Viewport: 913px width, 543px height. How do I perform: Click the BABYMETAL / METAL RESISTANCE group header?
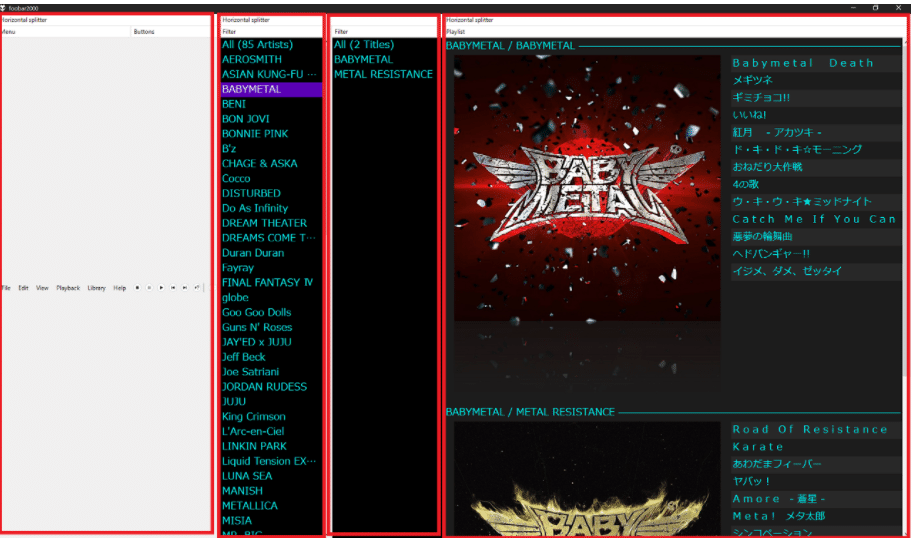(673, 412)
